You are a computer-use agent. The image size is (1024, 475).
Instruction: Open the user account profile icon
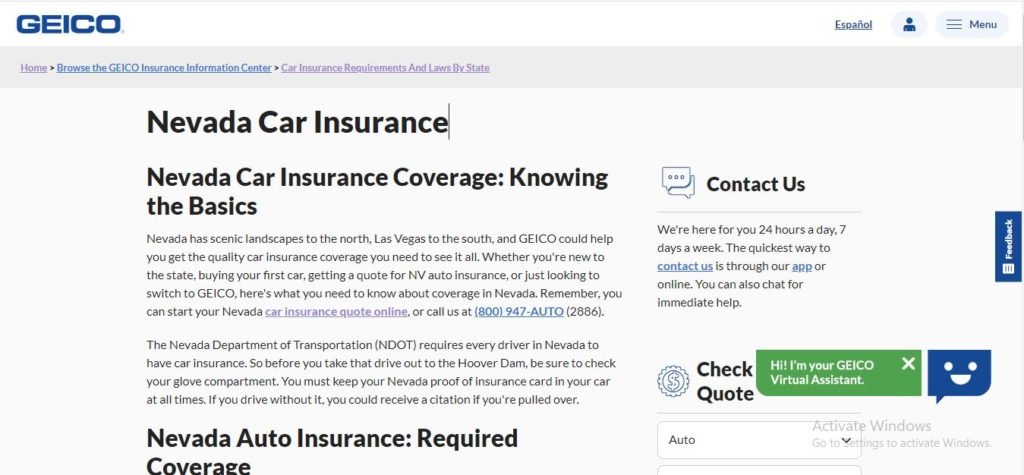(908, 24)
